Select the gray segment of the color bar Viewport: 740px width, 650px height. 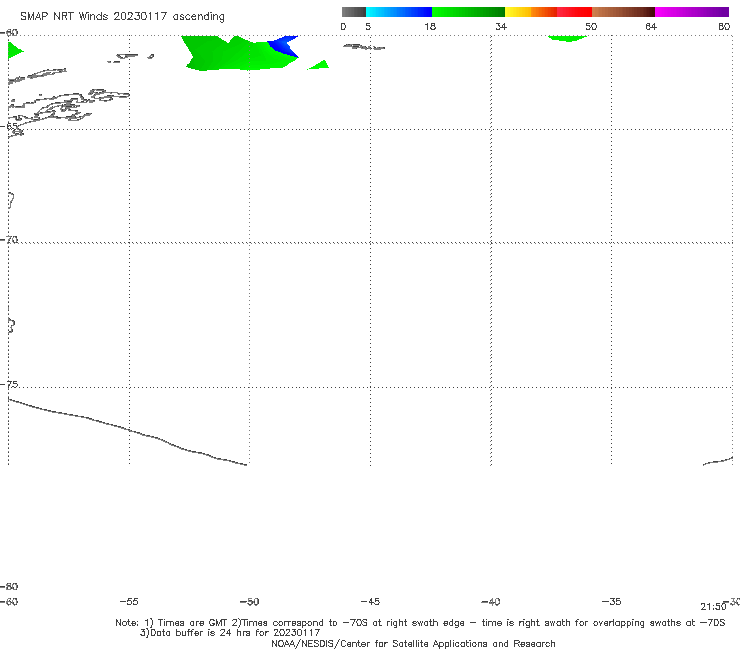(x=353, y=12)
